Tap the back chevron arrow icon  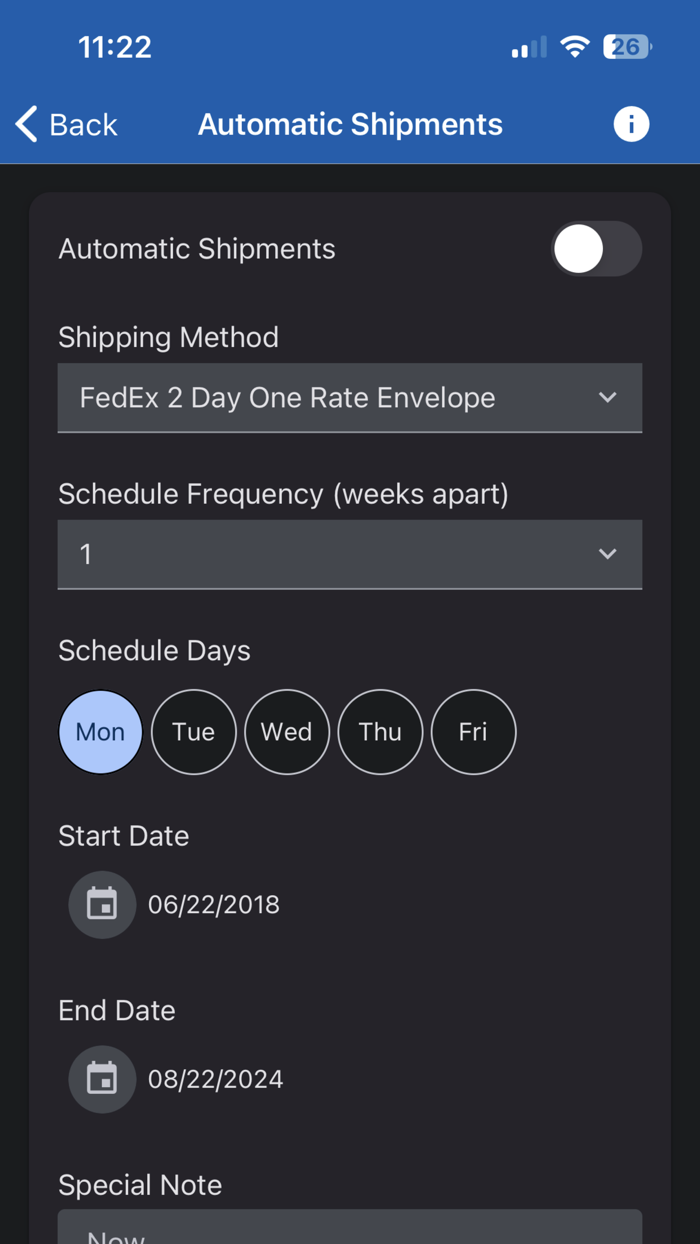(25, 123)
